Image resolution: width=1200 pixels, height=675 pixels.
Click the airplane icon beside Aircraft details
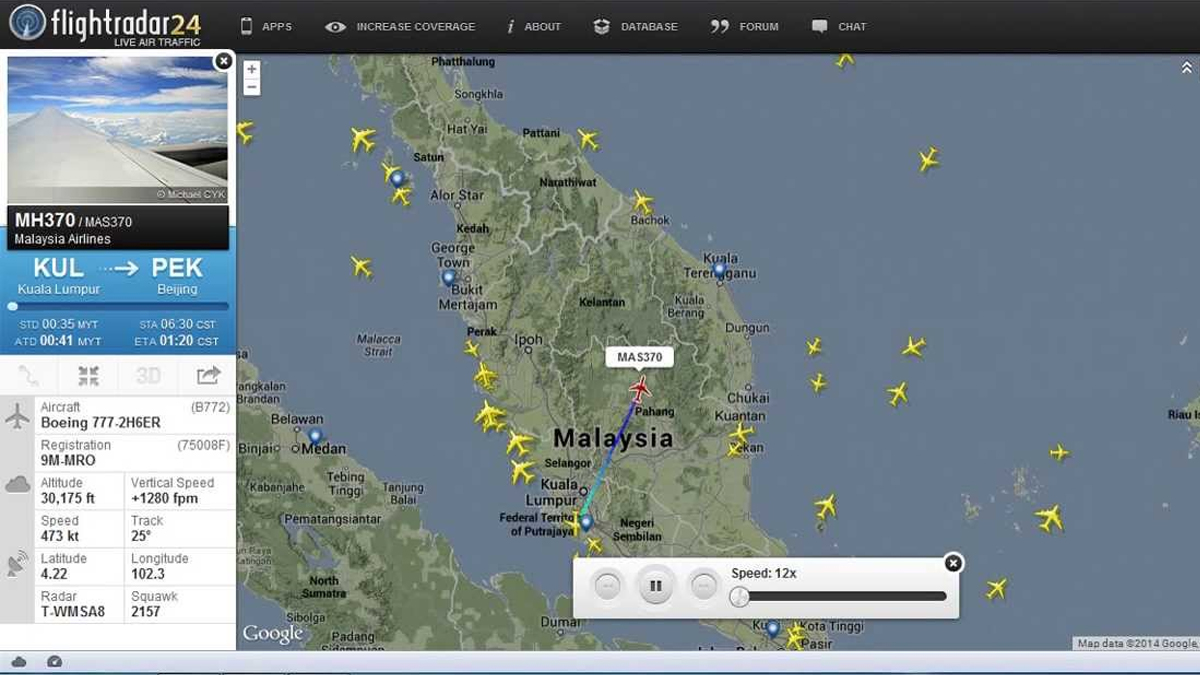(18, 416)
